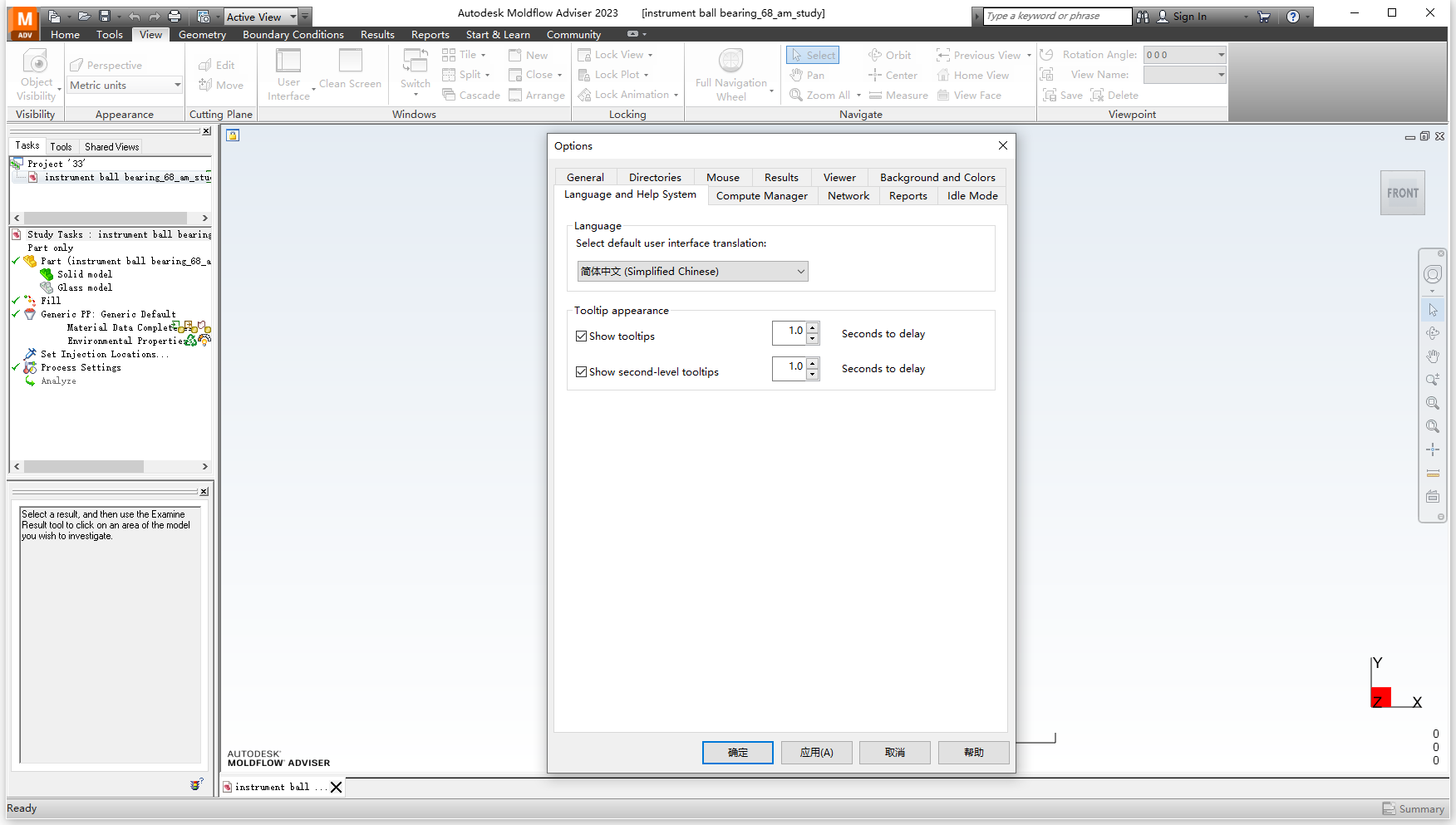
Task: Click the Print icon in quick access toolbar
Action: tap(175, 16)
